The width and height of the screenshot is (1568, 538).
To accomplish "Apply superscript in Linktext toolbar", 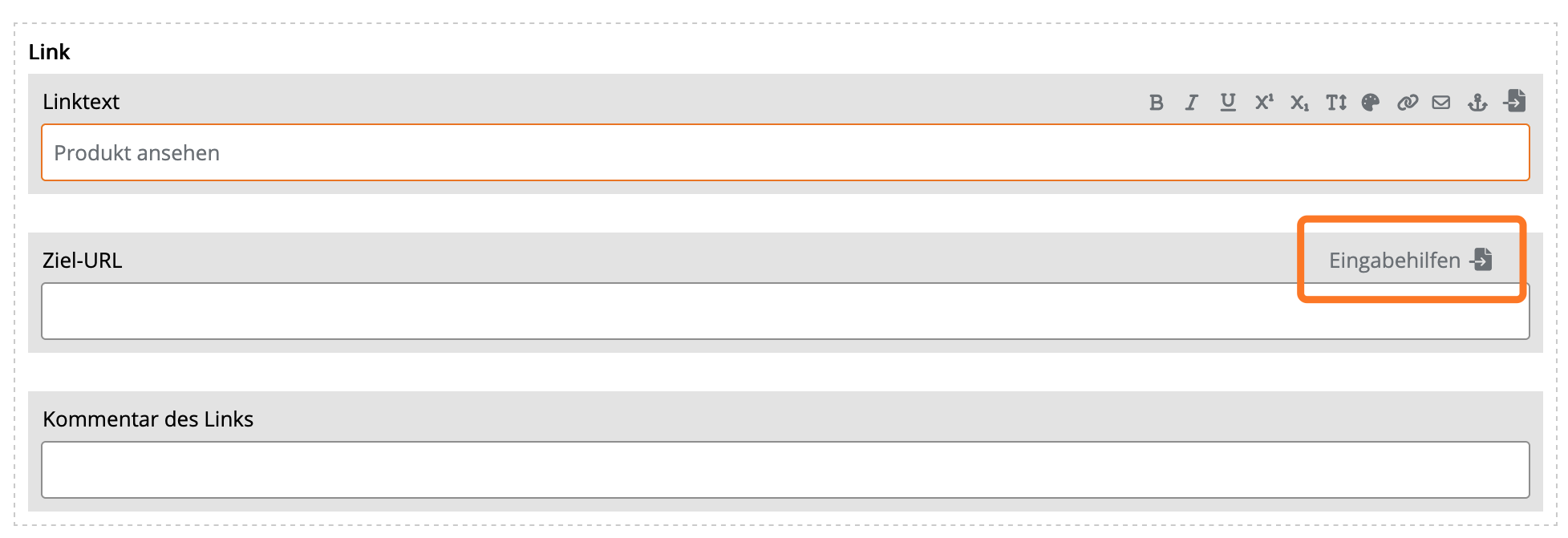I will 1263,103.
